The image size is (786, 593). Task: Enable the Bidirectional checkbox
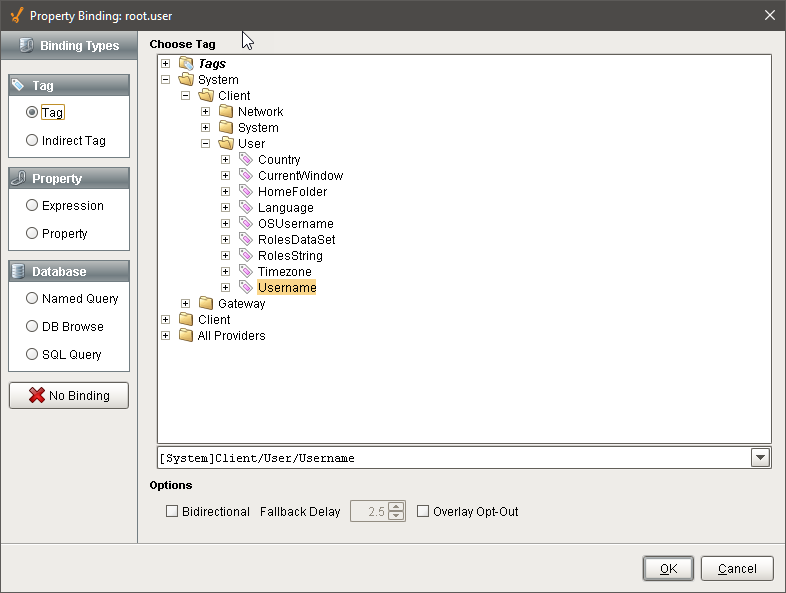click(172, 511)
